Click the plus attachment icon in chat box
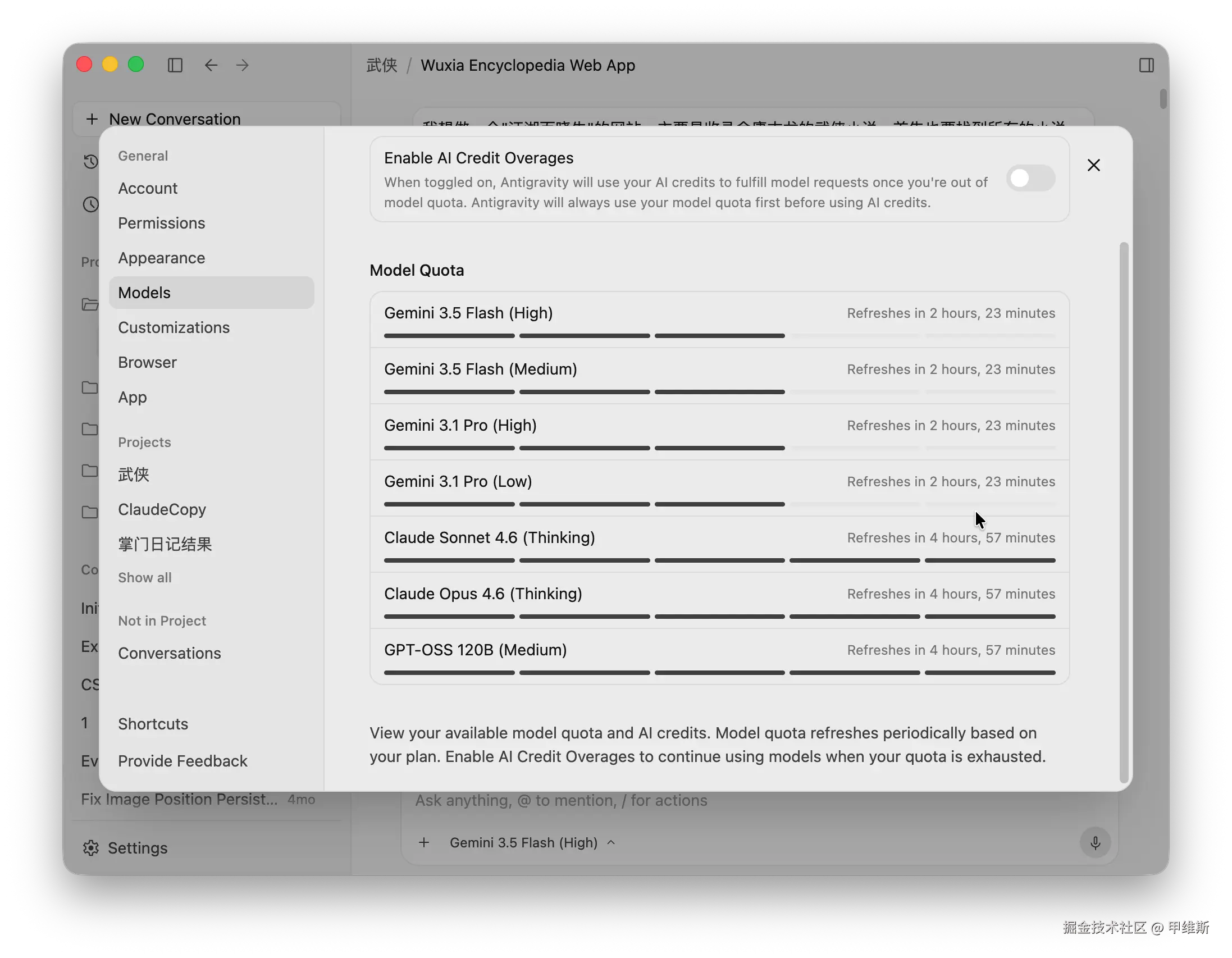Viewport: 1232px width, 958px height. [423, 842]
